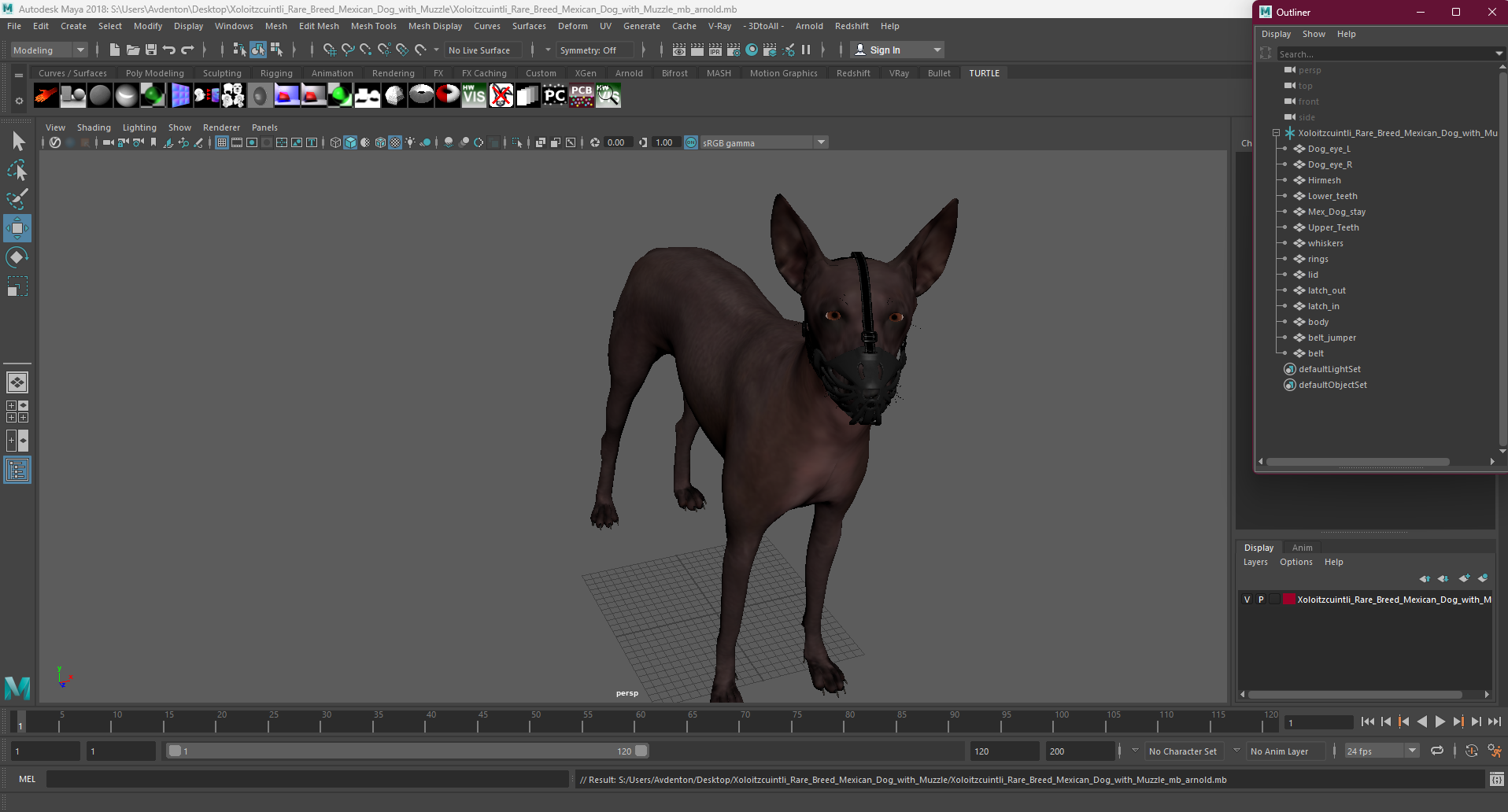Open the Outliner Show menu
The height and width of the screenshot is (812, 1508).
tap(1314, 34)
